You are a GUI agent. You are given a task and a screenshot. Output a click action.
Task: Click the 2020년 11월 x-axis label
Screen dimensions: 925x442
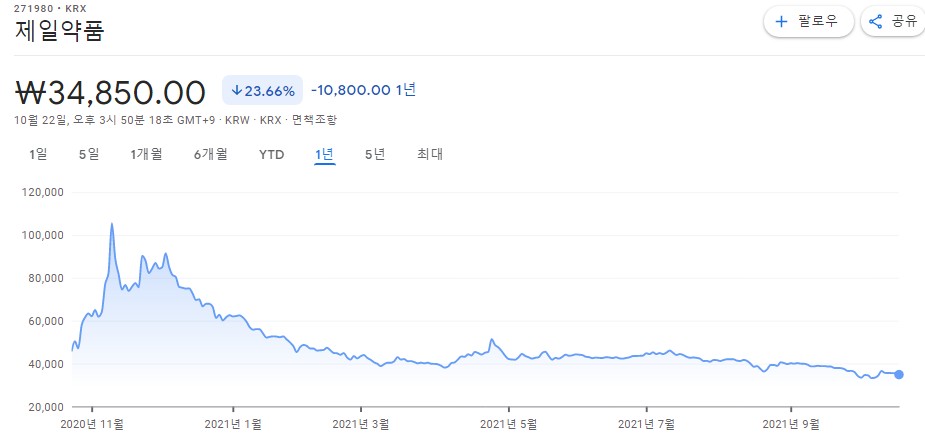click(x=92, y=423)
